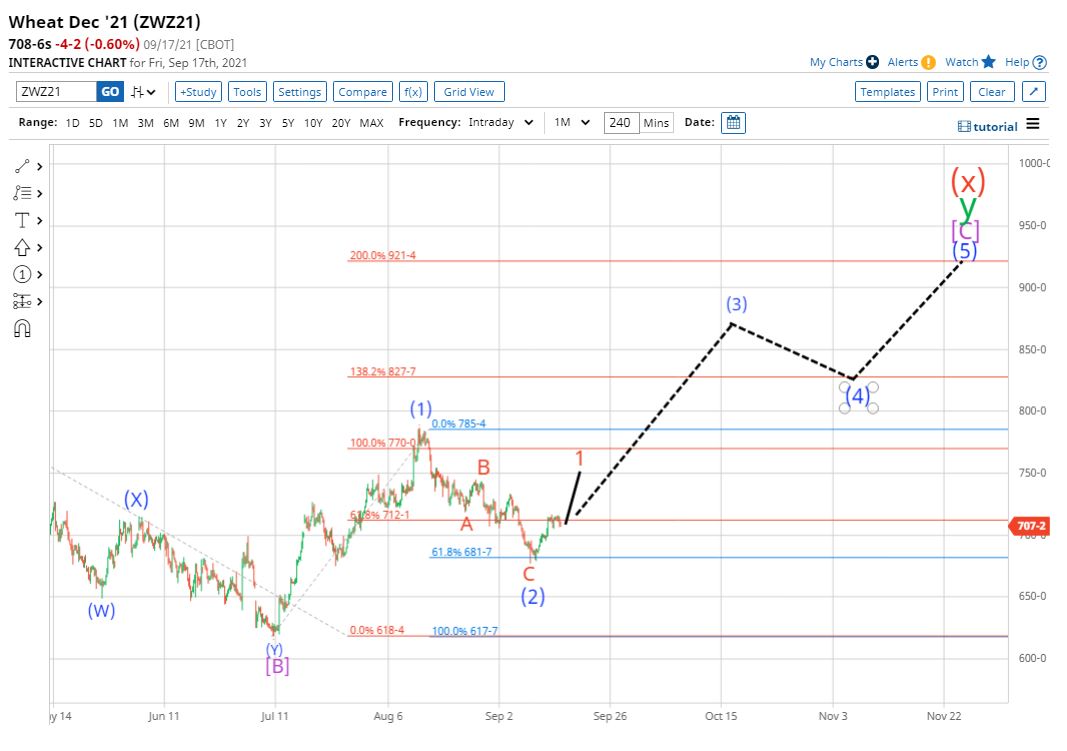Select the 2Y range

pos(243,123)
